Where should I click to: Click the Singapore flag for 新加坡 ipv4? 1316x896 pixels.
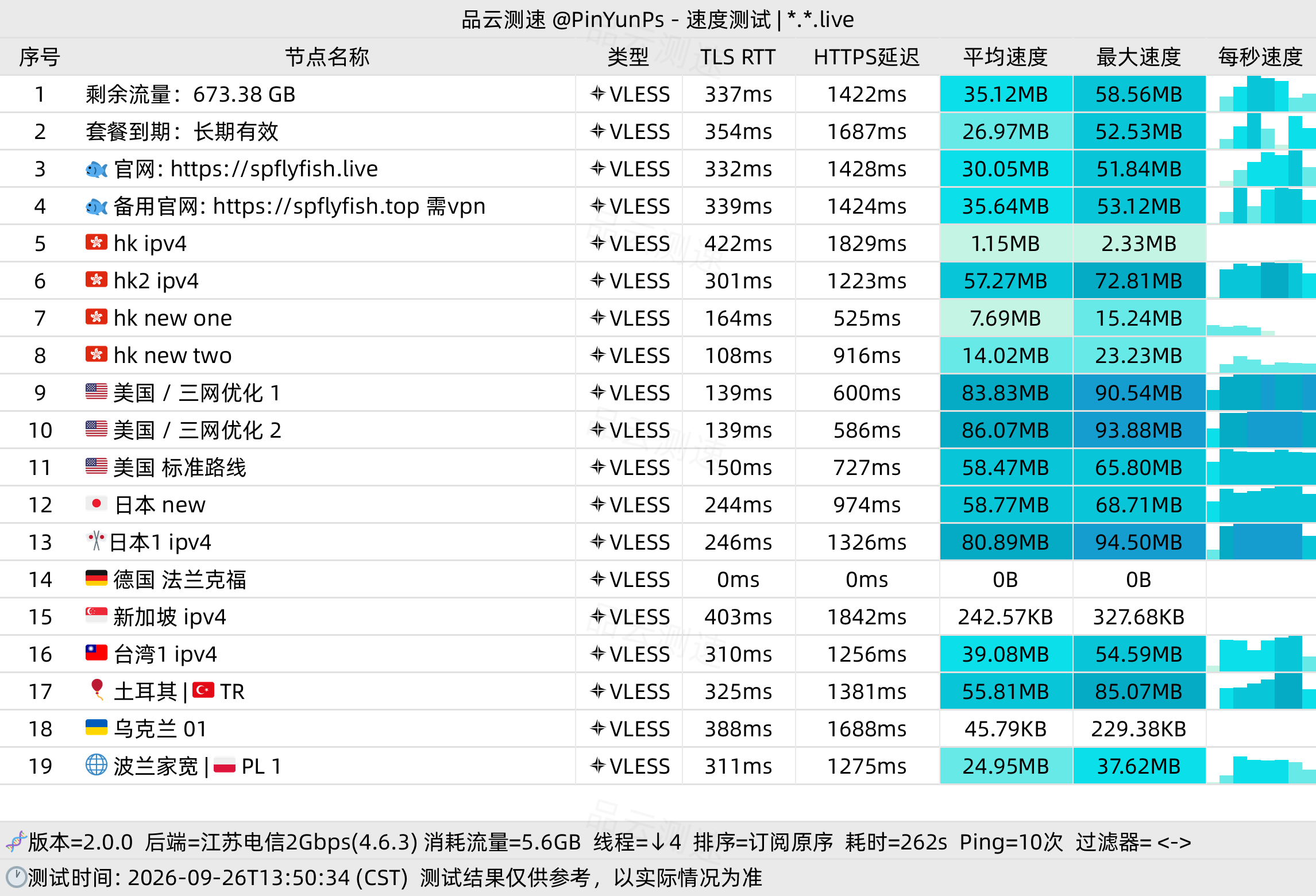click(97, 616)
